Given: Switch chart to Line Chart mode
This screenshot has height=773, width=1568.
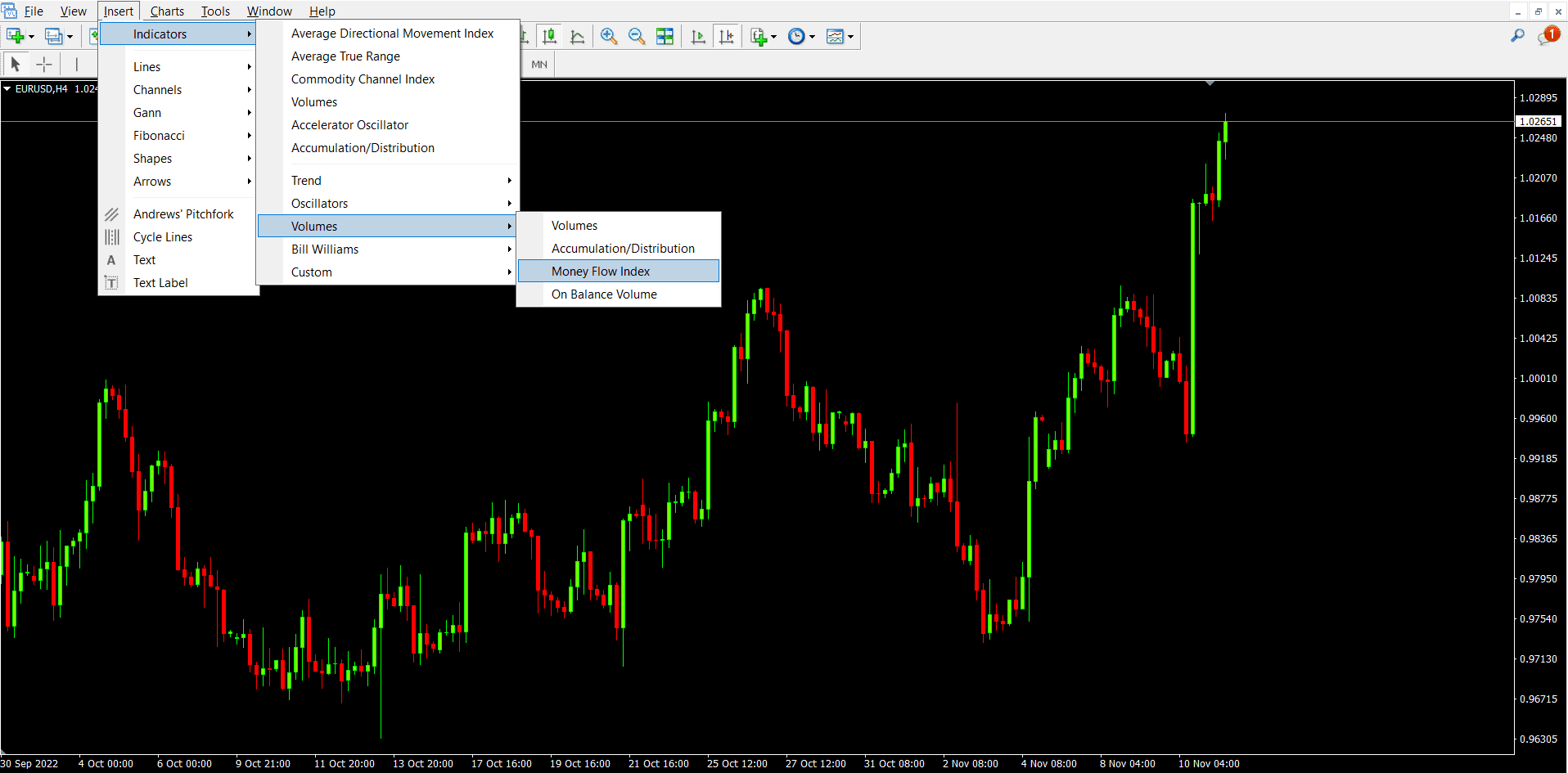Looking at the screenshot, I should point(577,36).
